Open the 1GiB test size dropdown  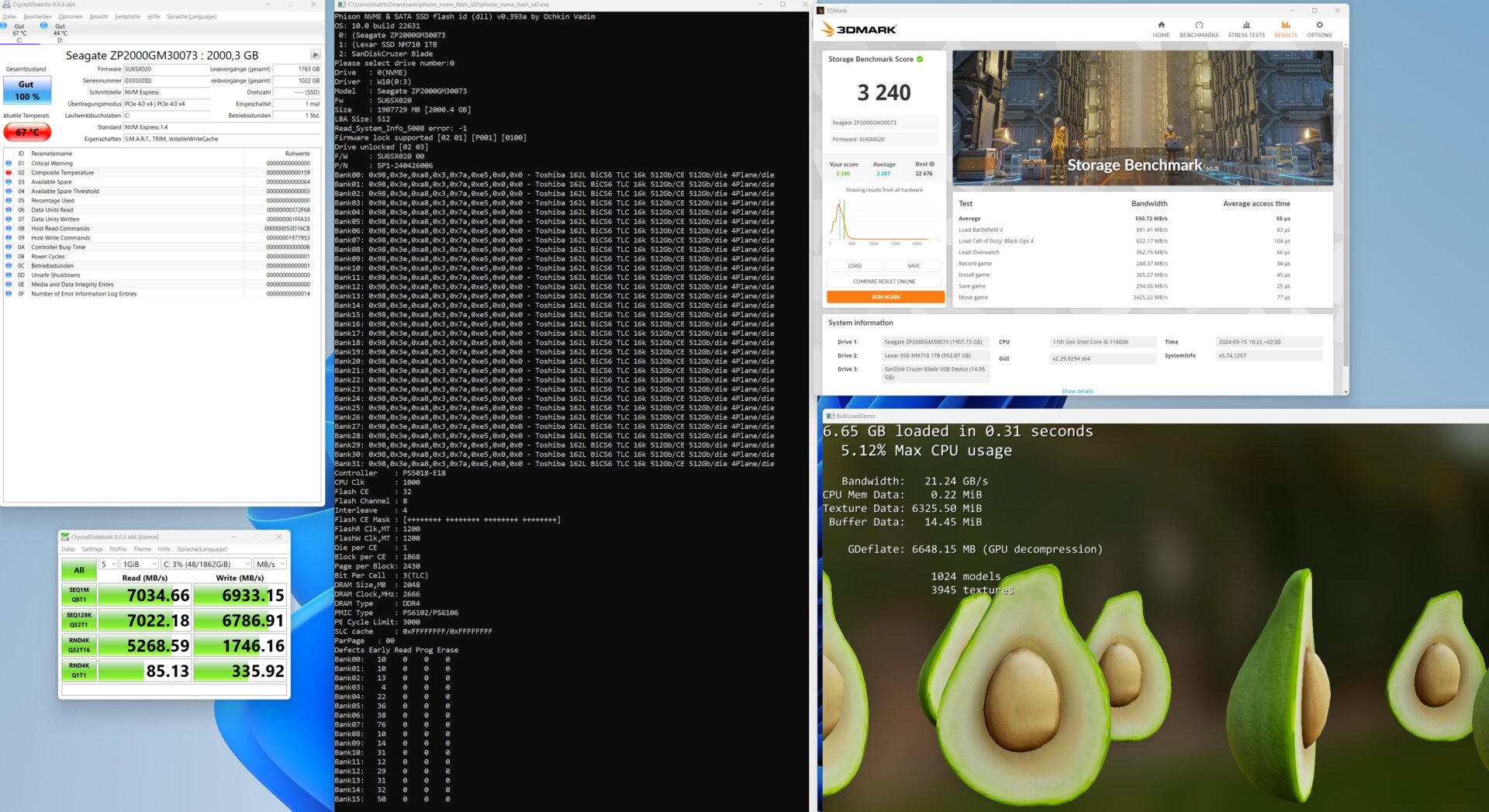[x=140, y=564]
